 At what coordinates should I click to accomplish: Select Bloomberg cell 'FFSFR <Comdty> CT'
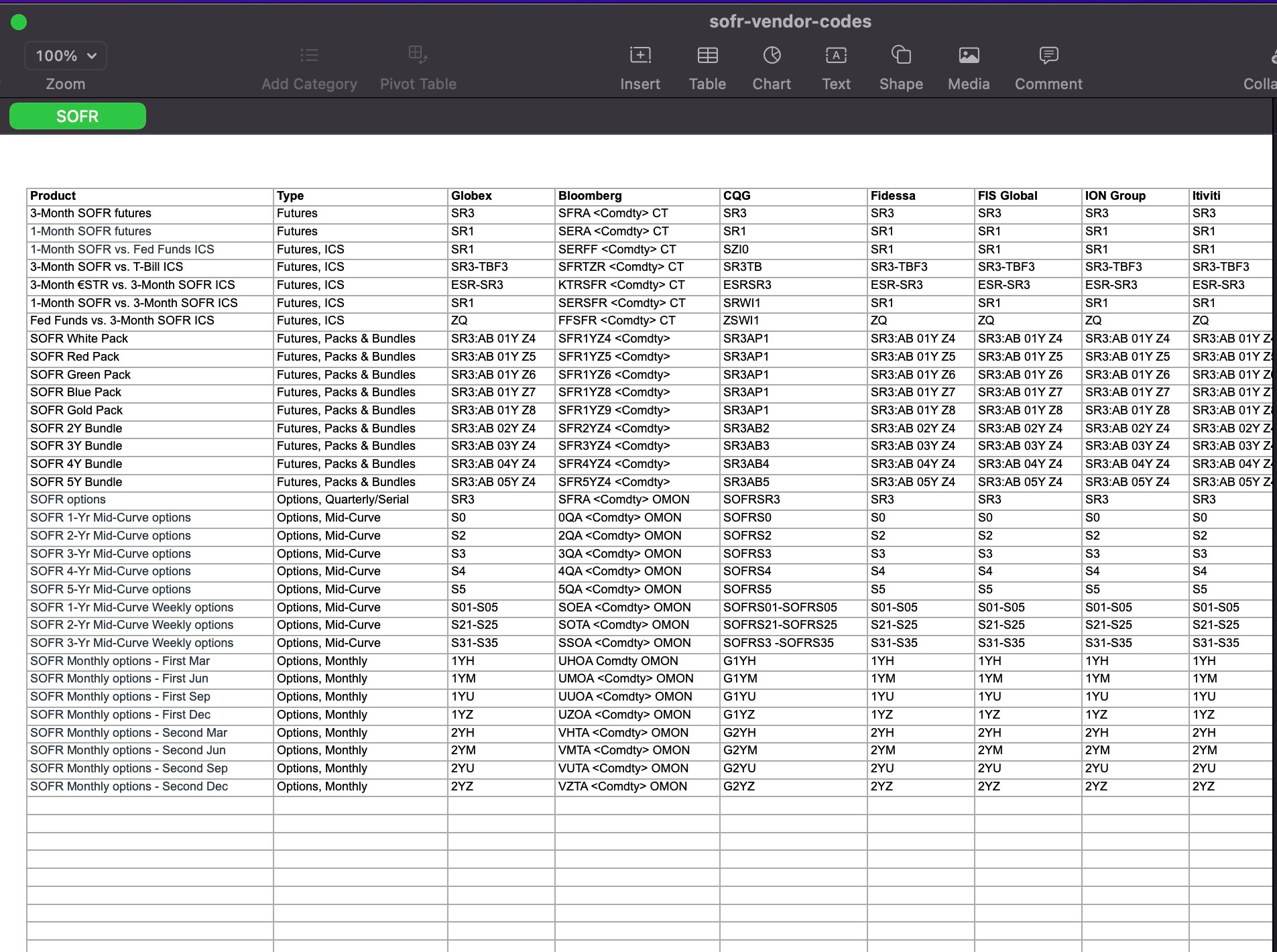tap(637, 320)
